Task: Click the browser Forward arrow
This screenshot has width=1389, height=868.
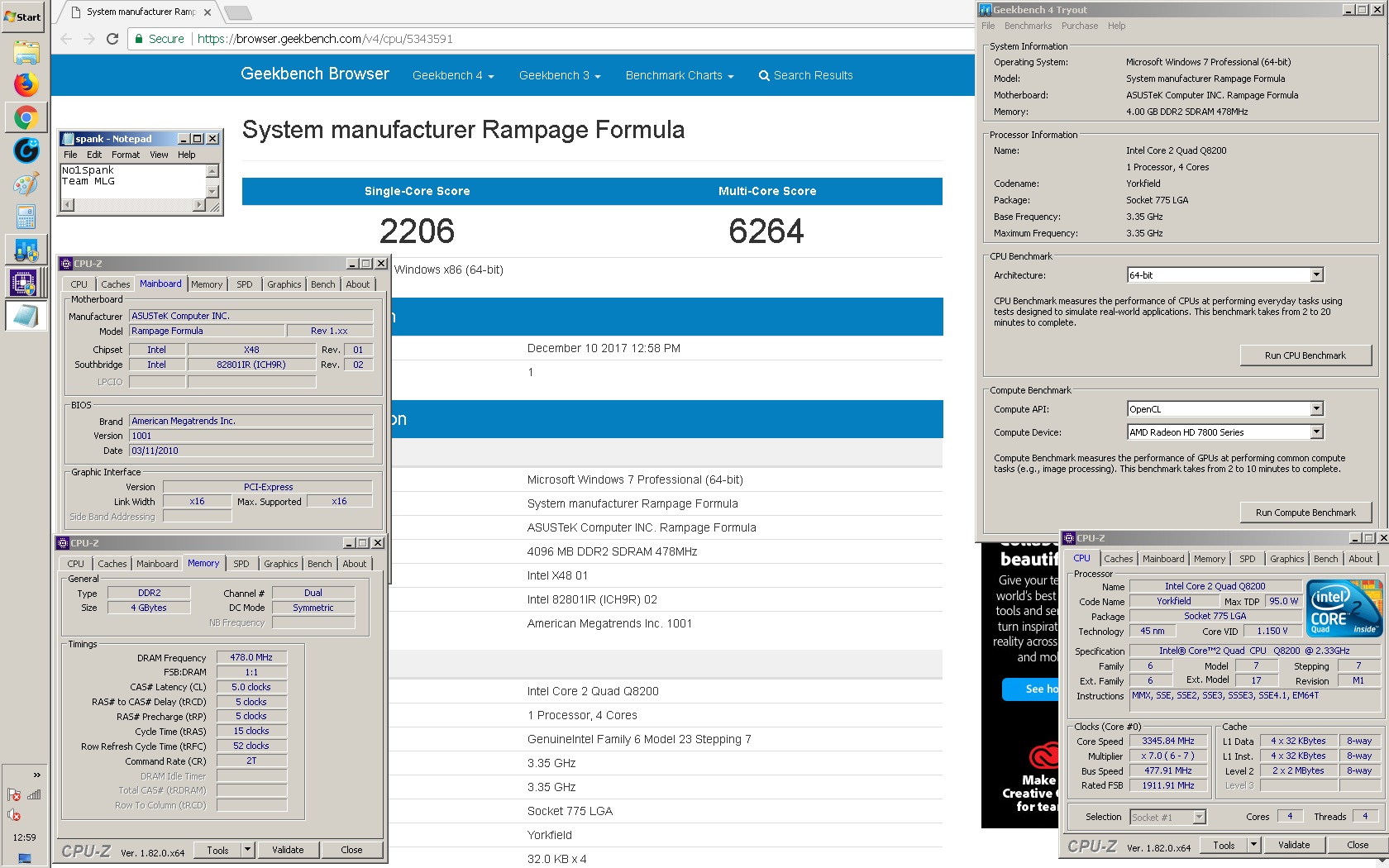Action: coord(89,39)
